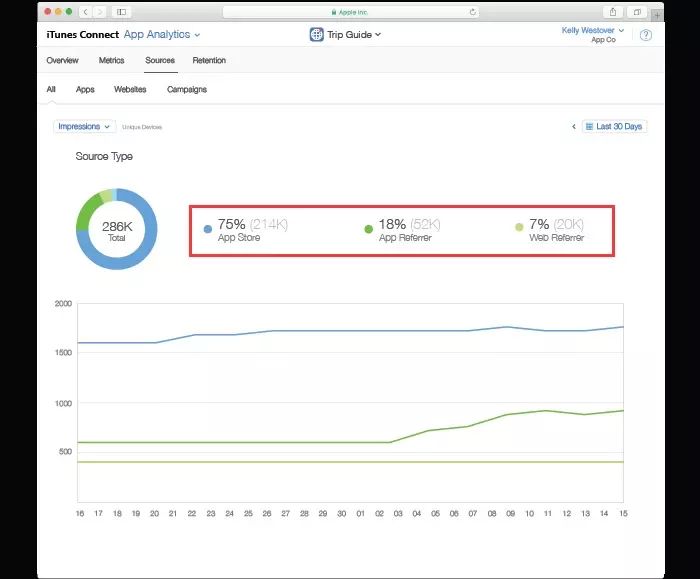Click the App Co company label

tap(604, 40)
